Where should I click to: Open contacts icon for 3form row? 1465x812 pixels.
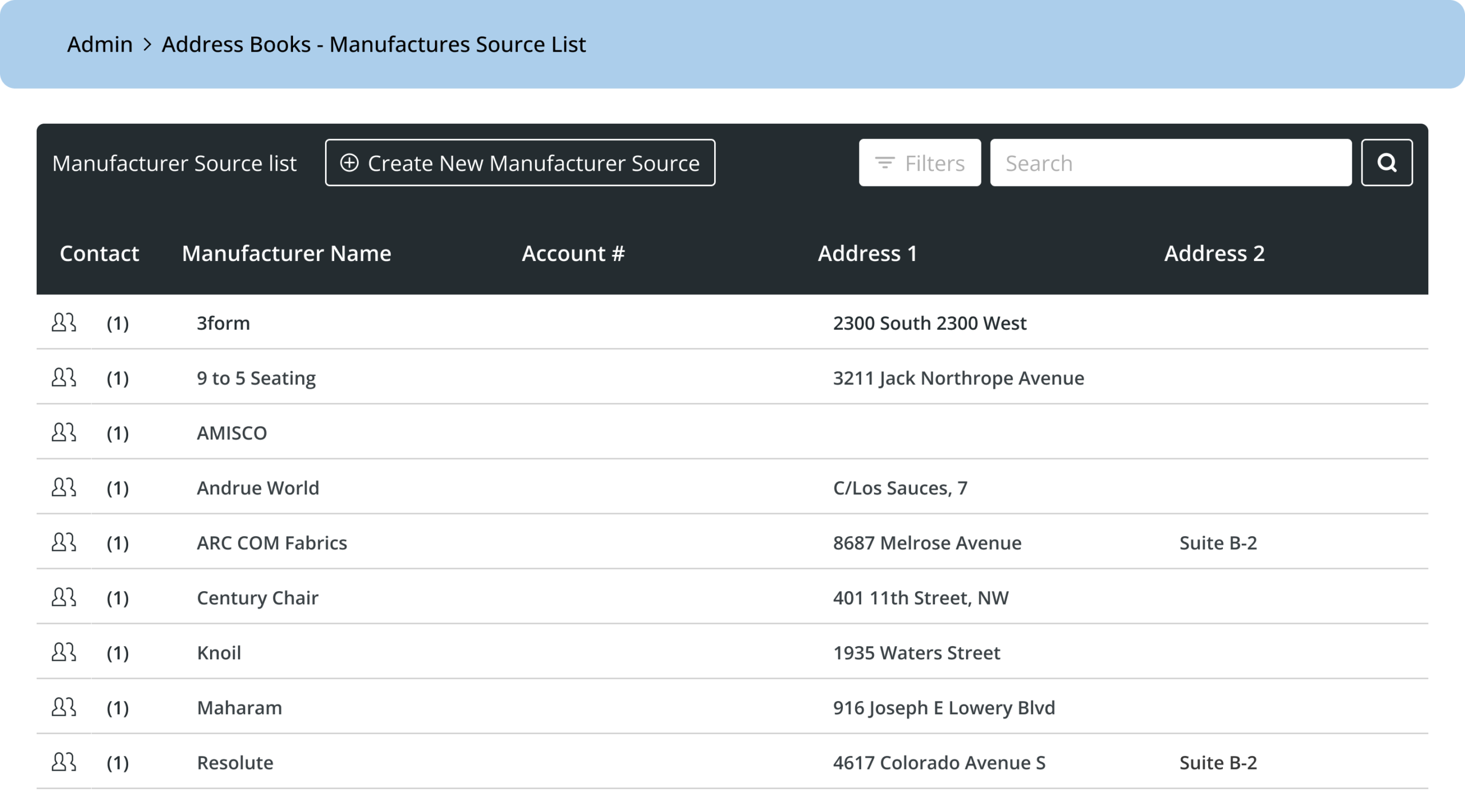pyautogui.click(x=64, y=323)
